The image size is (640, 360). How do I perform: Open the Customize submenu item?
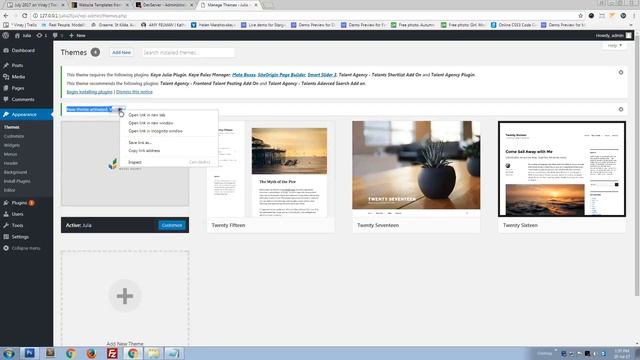[14, 136]
